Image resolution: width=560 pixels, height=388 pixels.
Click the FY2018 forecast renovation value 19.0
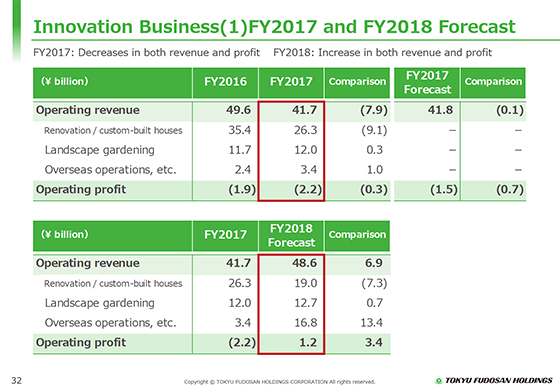click(306, 283)
